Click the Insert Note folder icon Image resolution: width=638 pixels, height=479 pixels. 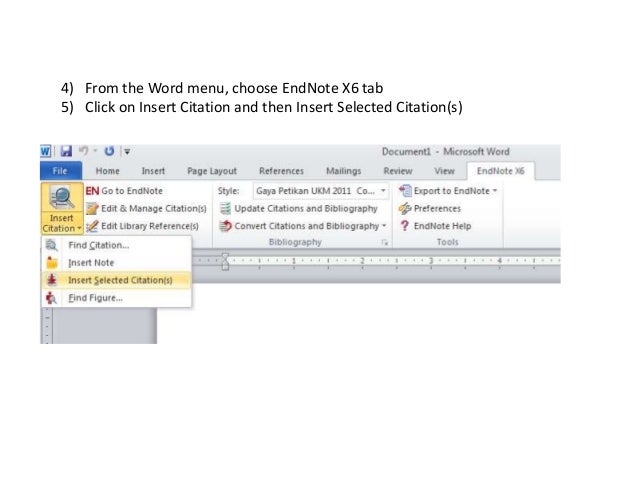(x=52, y=263)
